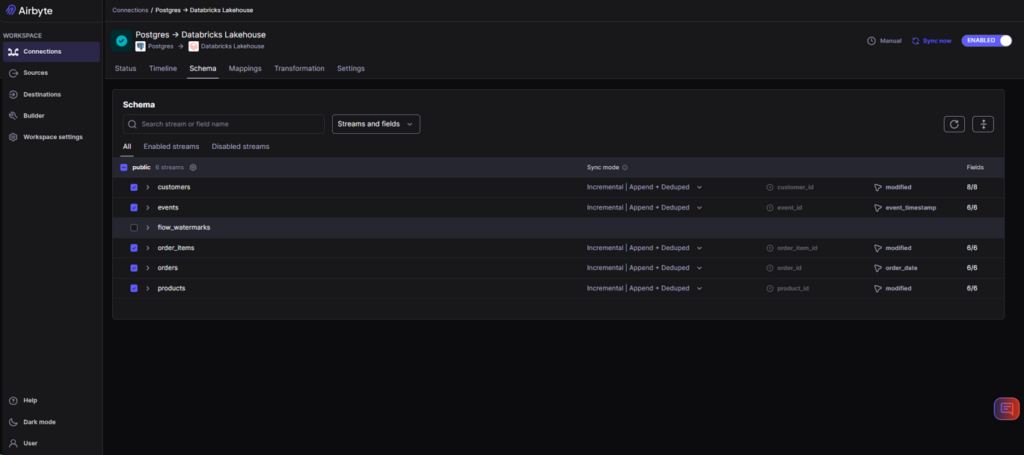Open Connections in the sidebar
The height and width of the screenshot is (455, 1024).
(51, 52)
